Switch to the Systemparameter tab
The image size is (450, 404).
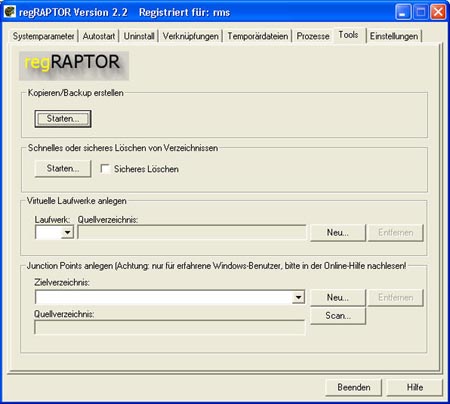[x=43, y=36]
